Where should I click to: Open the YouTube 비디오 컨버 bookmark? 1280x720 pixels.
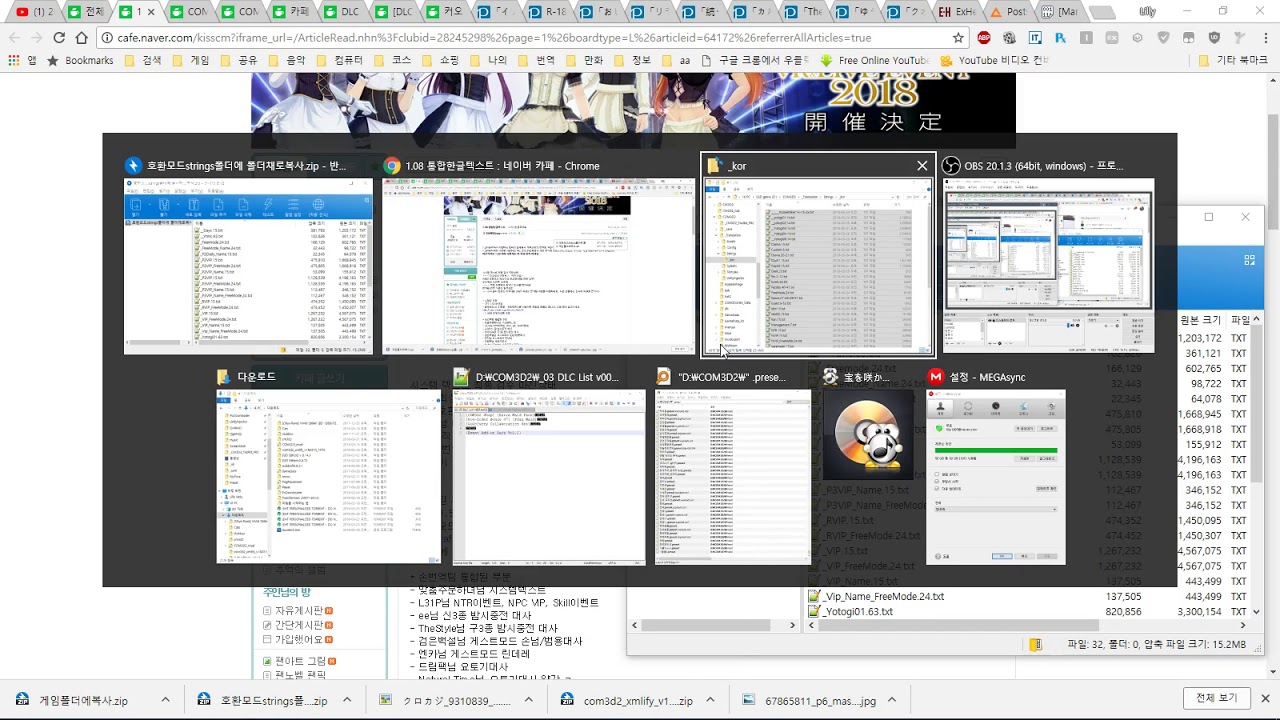pyautogui.click(x=994, y=60)
